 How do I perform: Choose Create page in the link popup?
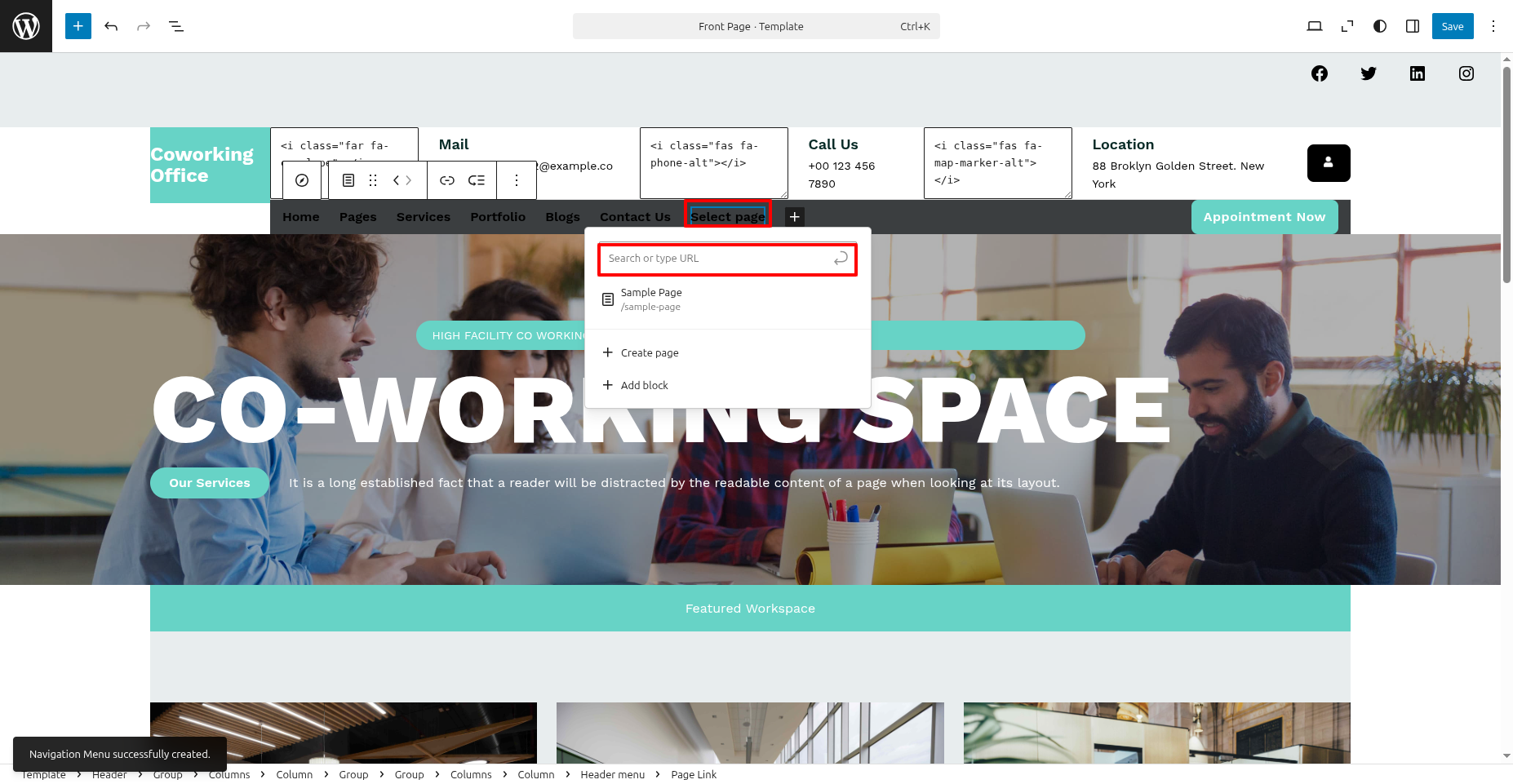(649, 352)
